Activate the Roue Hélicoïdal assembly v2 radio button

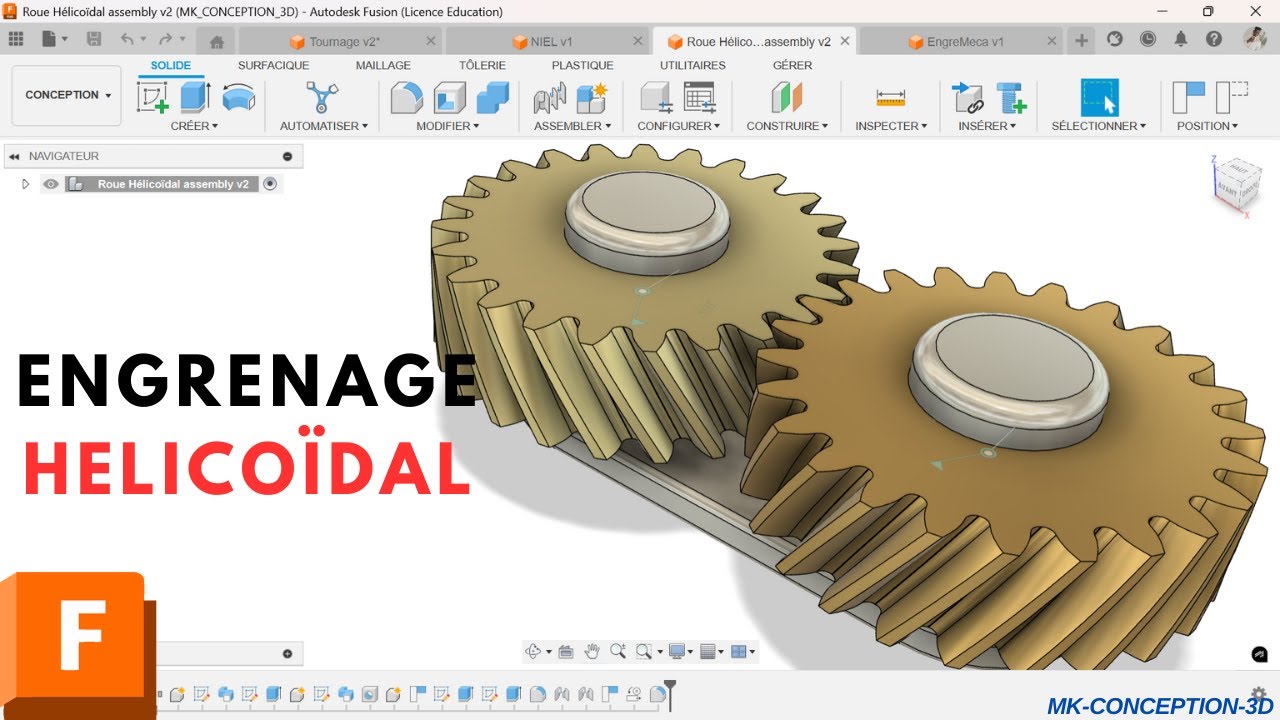coord(270,184)
